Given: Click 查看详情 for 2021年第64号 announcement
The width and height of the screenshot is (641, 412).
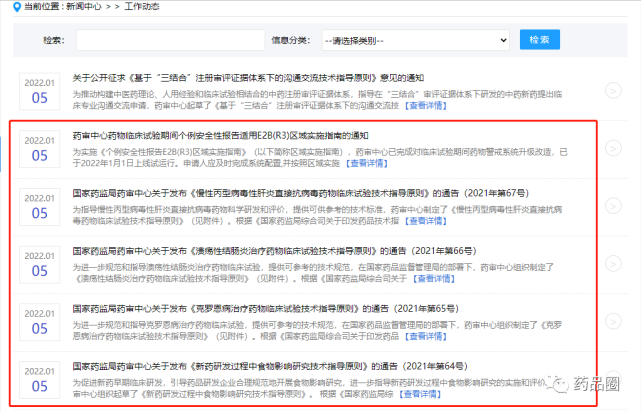Looking at the screenshot, I should click(420, 394).
